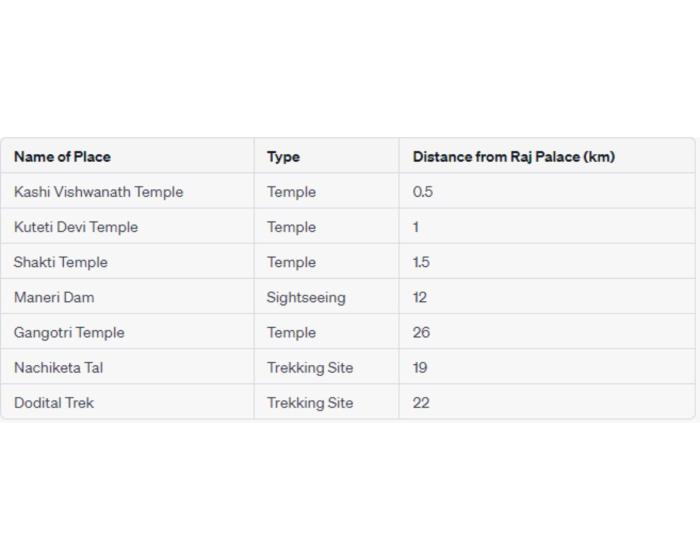Viewport: 700px width, 560px height.
Task: Click the "Distance from Raj Palace (km)" header
Action: pyautogui.click(x=513, y=157)
